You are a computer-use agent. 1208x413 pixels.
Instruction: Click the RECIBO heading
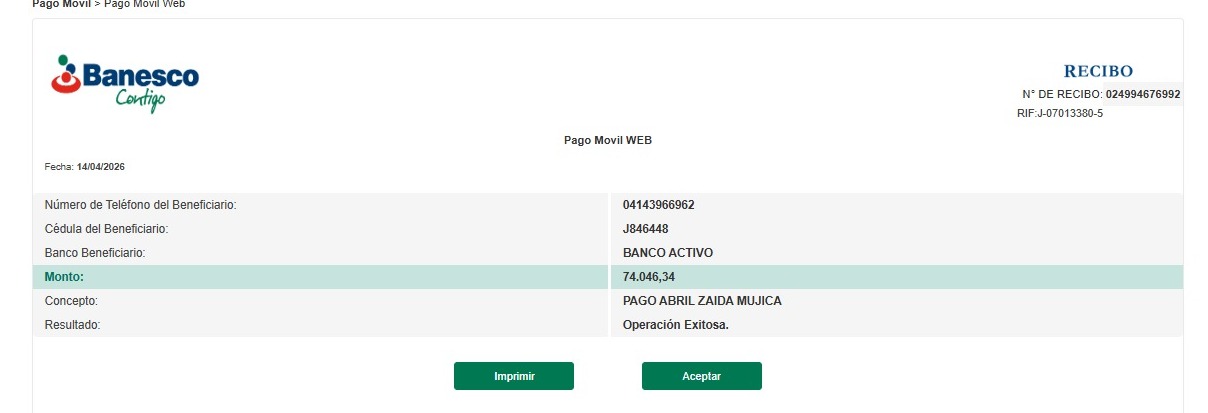pyautogui.click(x=1098, y=71)
